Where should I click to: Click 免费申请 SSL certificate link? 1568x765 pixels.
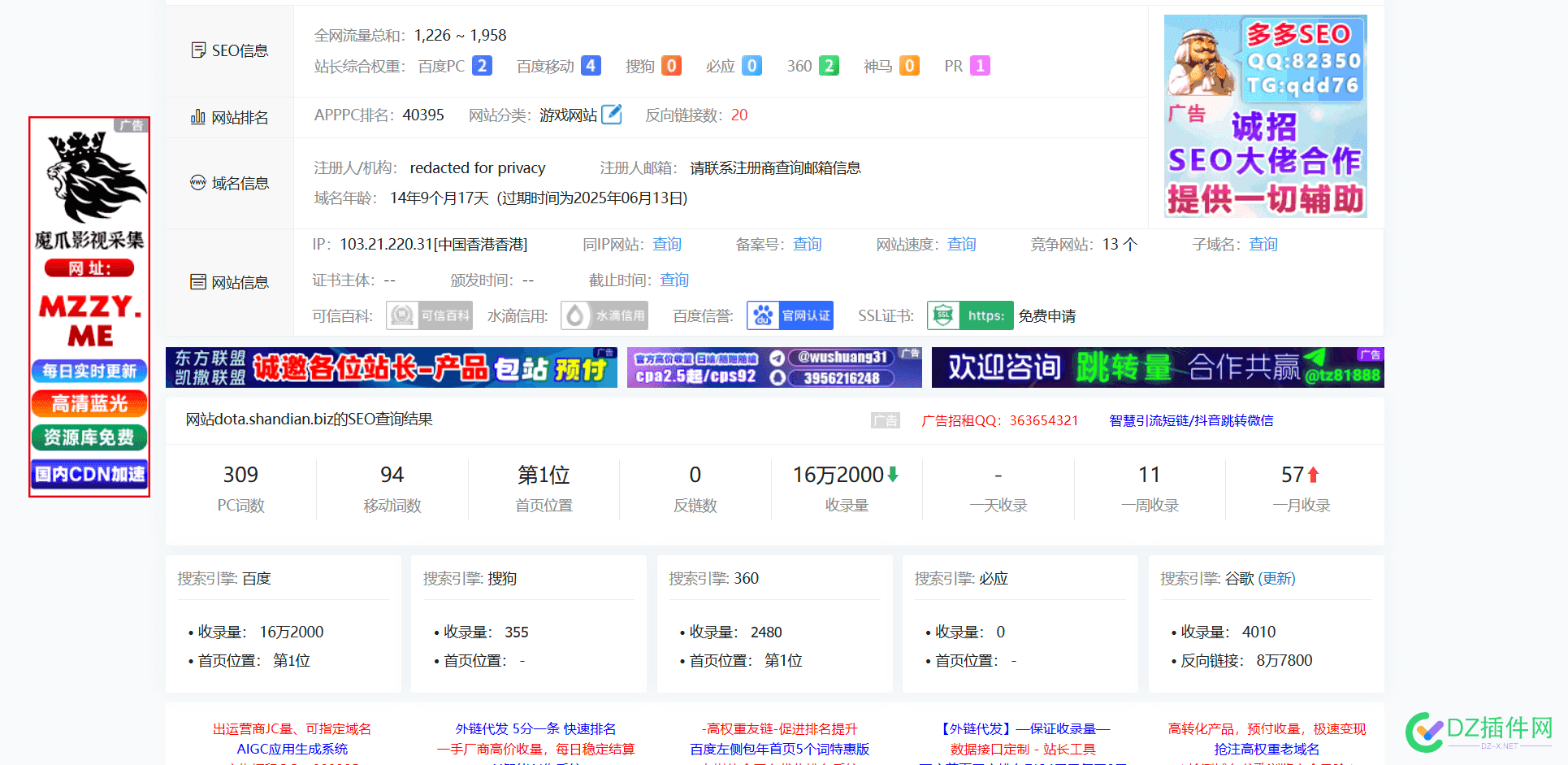(x=1047, y=315)
